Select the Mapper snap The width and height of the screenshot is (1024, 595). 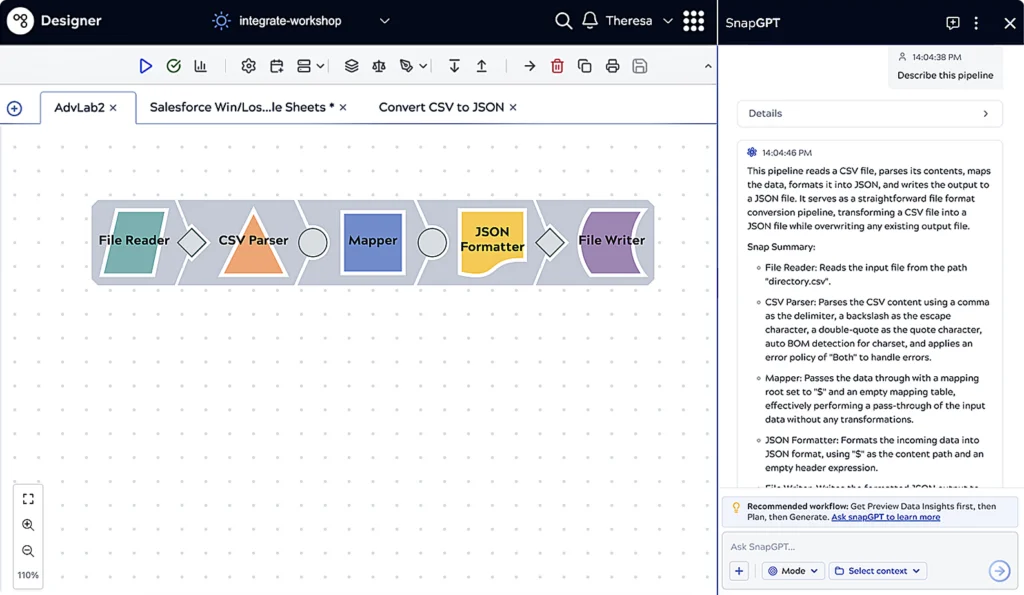(x=372, y=241)
